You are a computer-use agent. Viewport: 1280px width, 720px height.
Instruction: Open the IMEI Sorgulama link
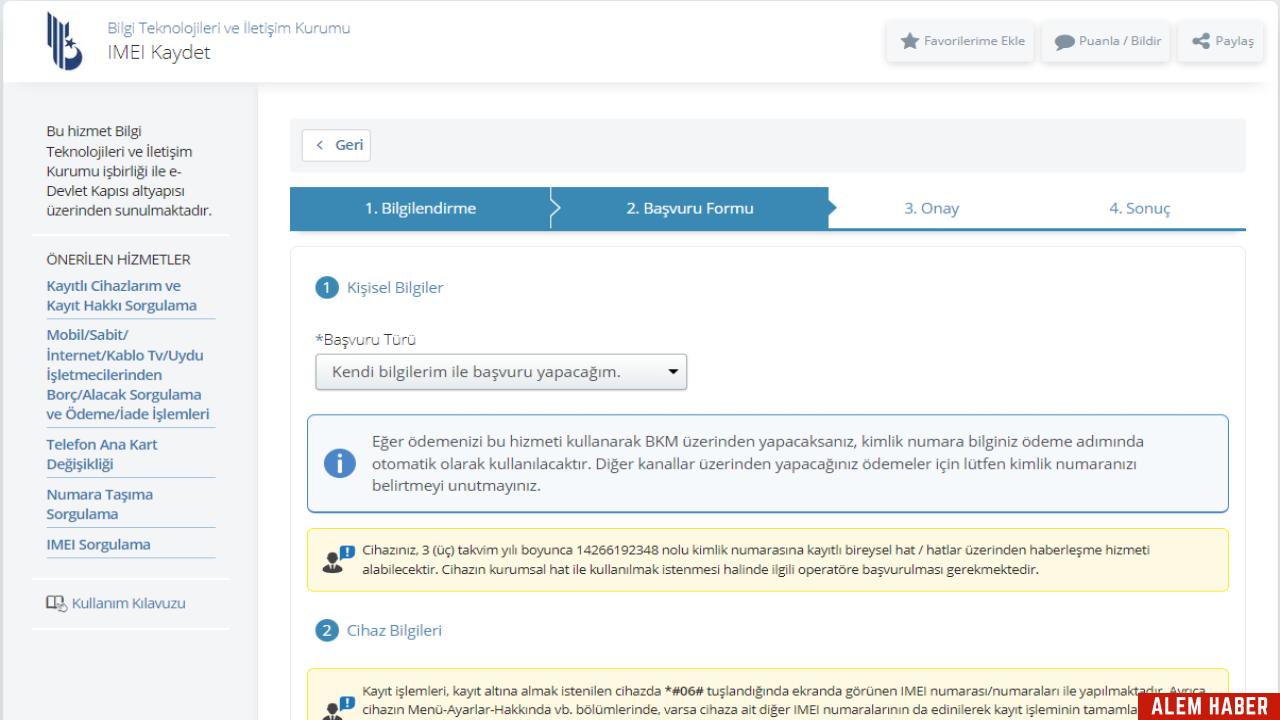coord(98,545)
